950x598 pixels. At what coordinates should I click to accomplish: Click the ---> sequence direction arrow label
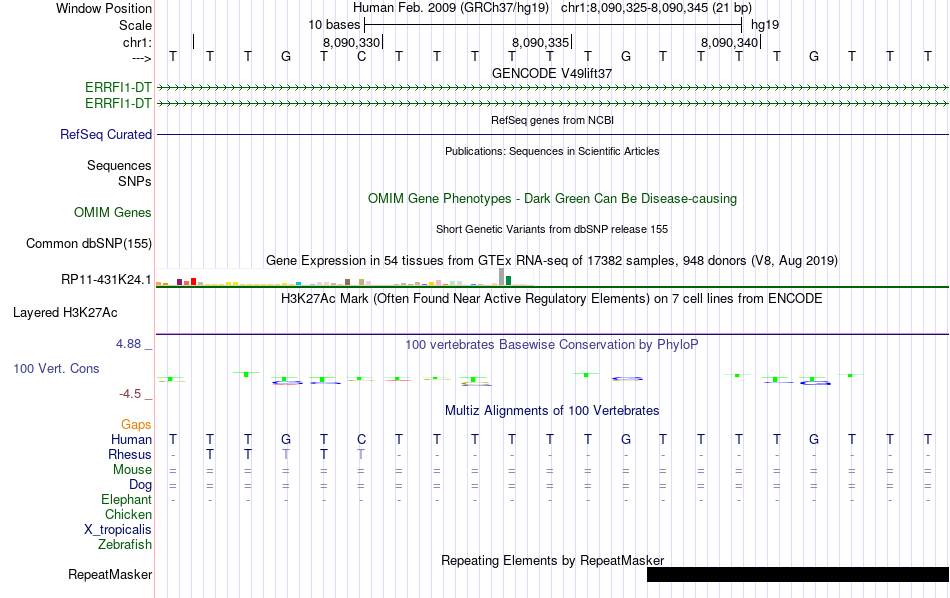click(141, 58)
